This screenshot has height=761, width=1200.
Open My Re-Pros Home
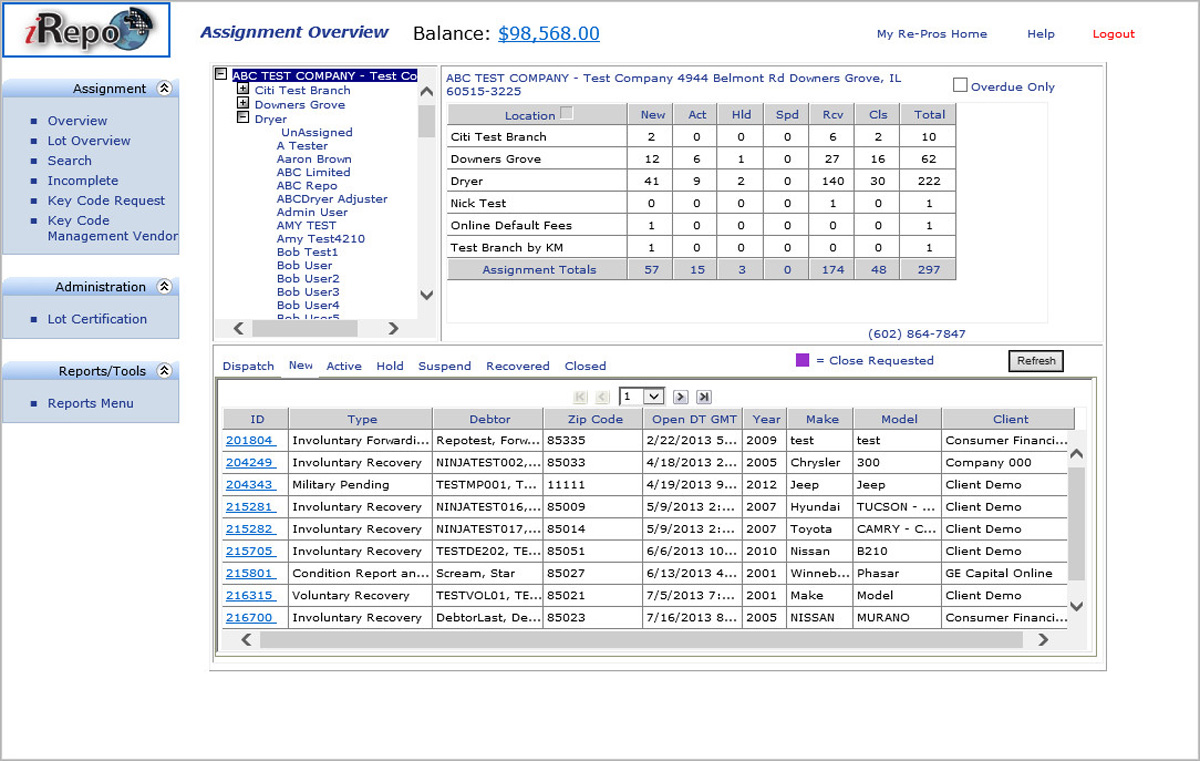tap(932, 34)
